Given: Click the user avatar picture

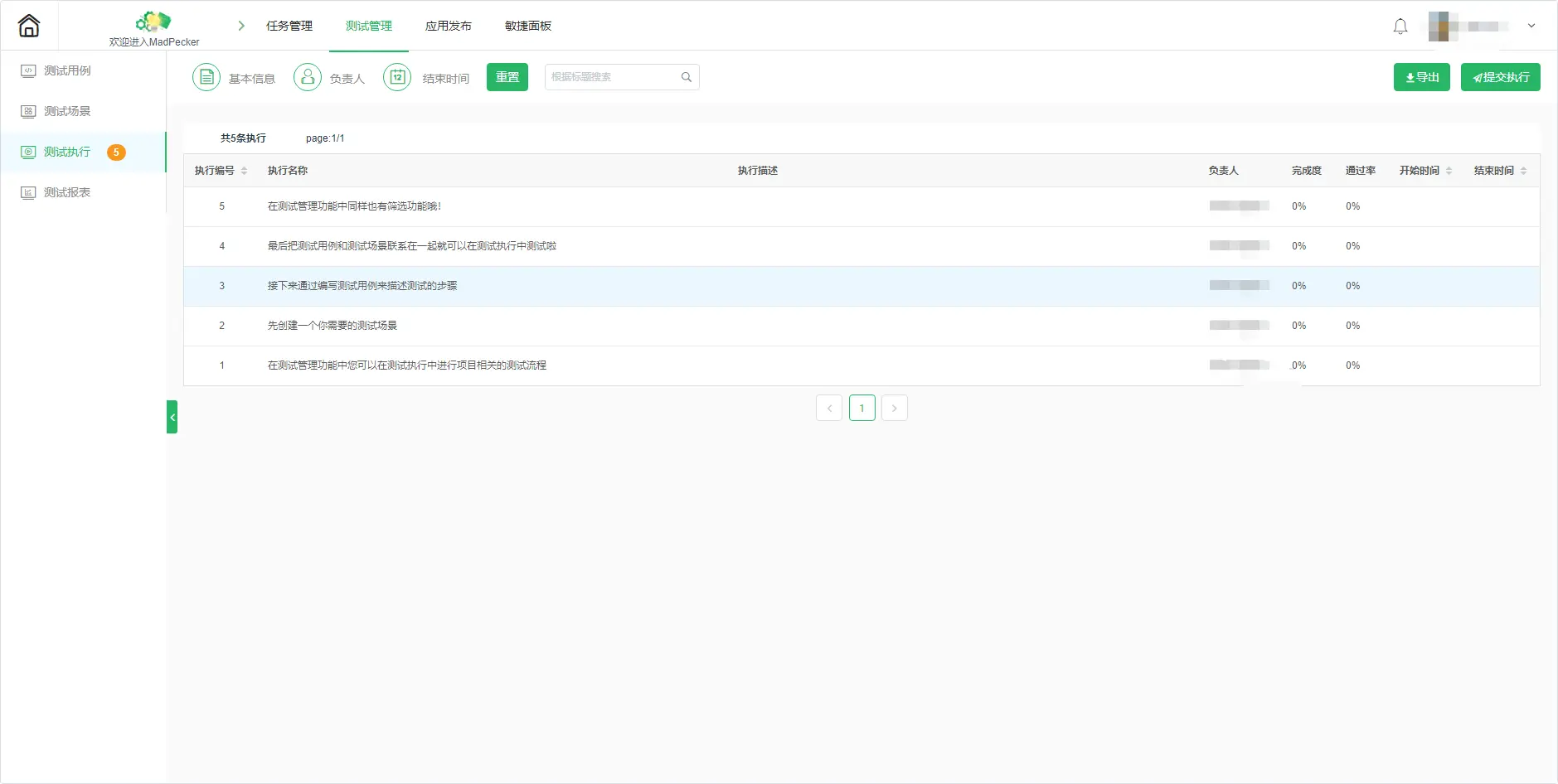Looking at the screenshot, I should pos(1444,26).
